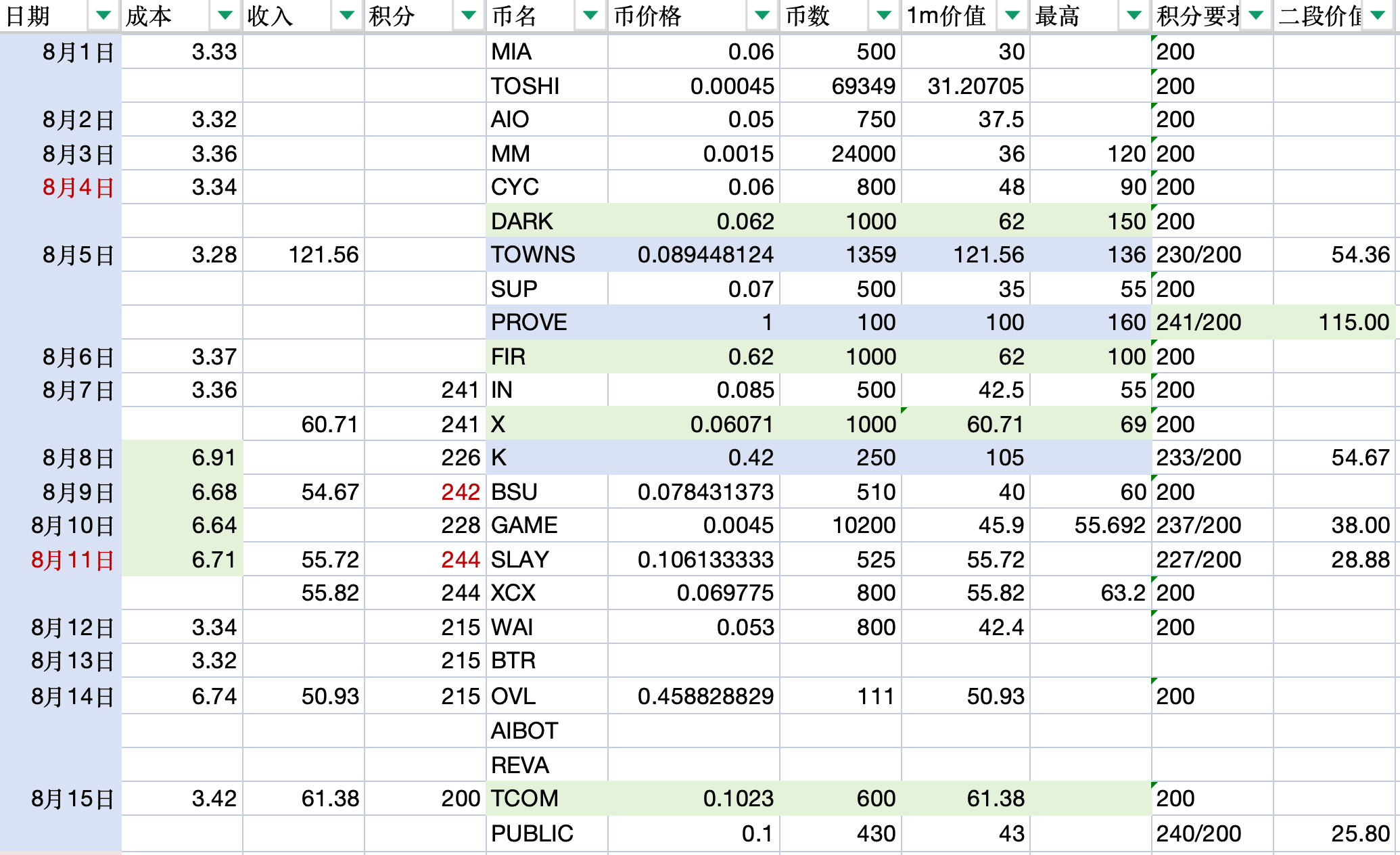Open the 最高 column filter arrow
The height and width of the screenshot is (855, 1400).
pyautogui.click(x=1134, y=16)
